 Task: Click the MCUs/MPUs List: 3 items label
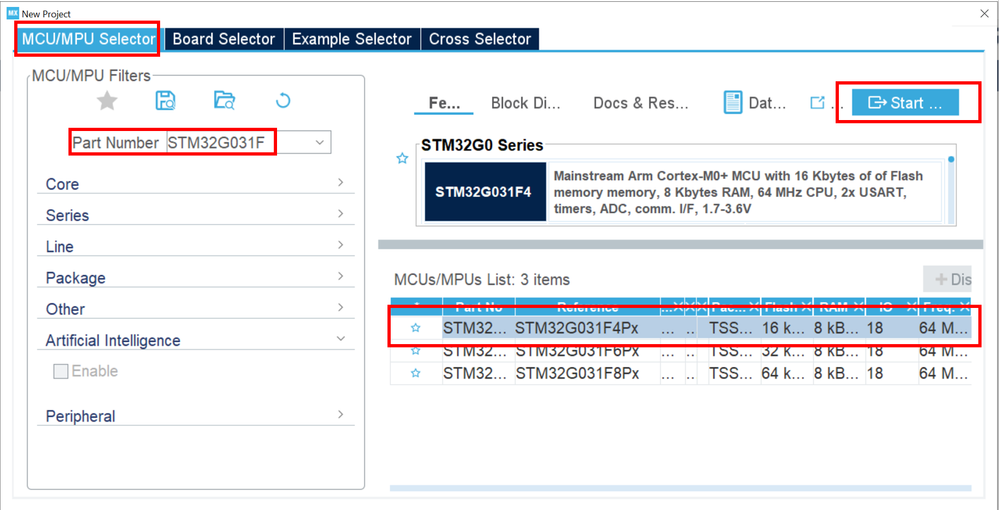[482, 279]
